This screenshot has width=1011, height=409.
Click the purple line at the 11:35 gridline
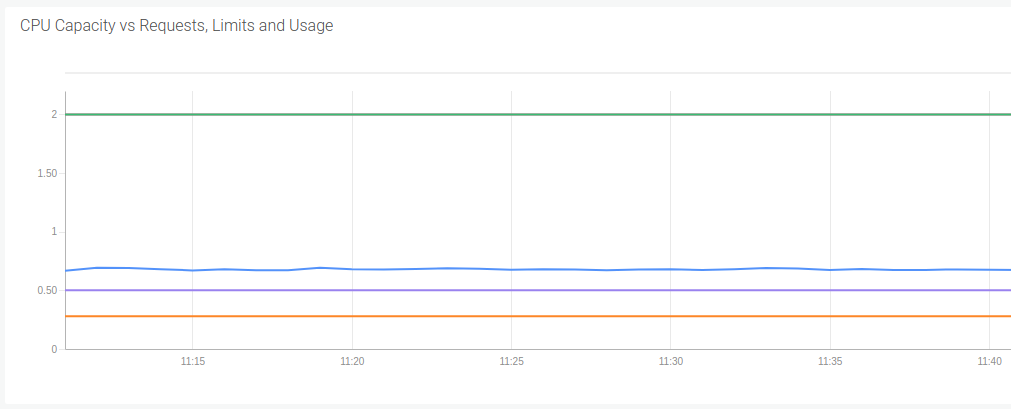[830, 290]
